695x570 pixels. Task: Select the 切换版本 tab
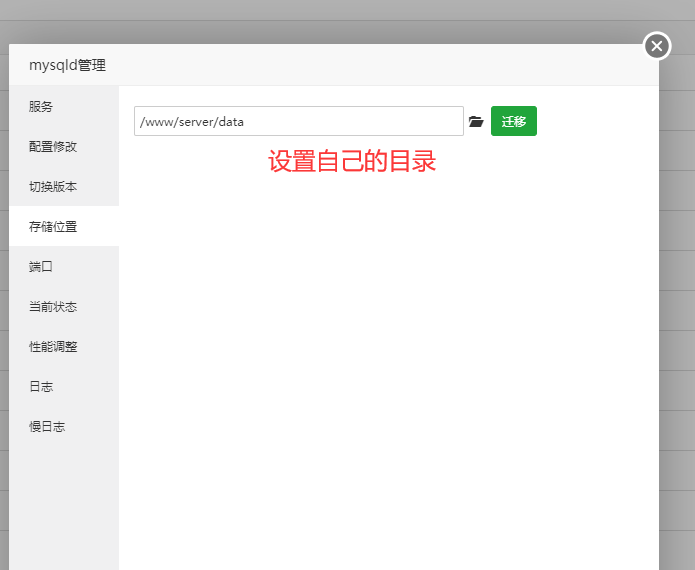(64, 186)
